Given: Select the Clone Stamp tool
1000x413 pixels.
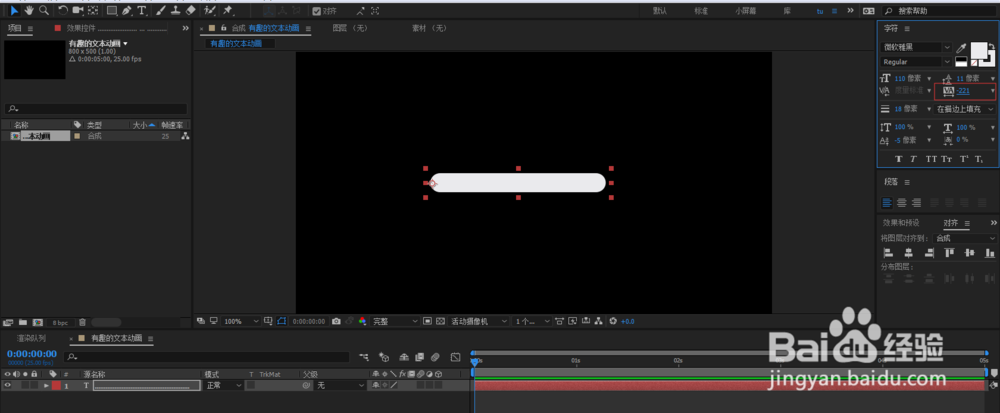Looking at the screenshot, I should [175, 10].
